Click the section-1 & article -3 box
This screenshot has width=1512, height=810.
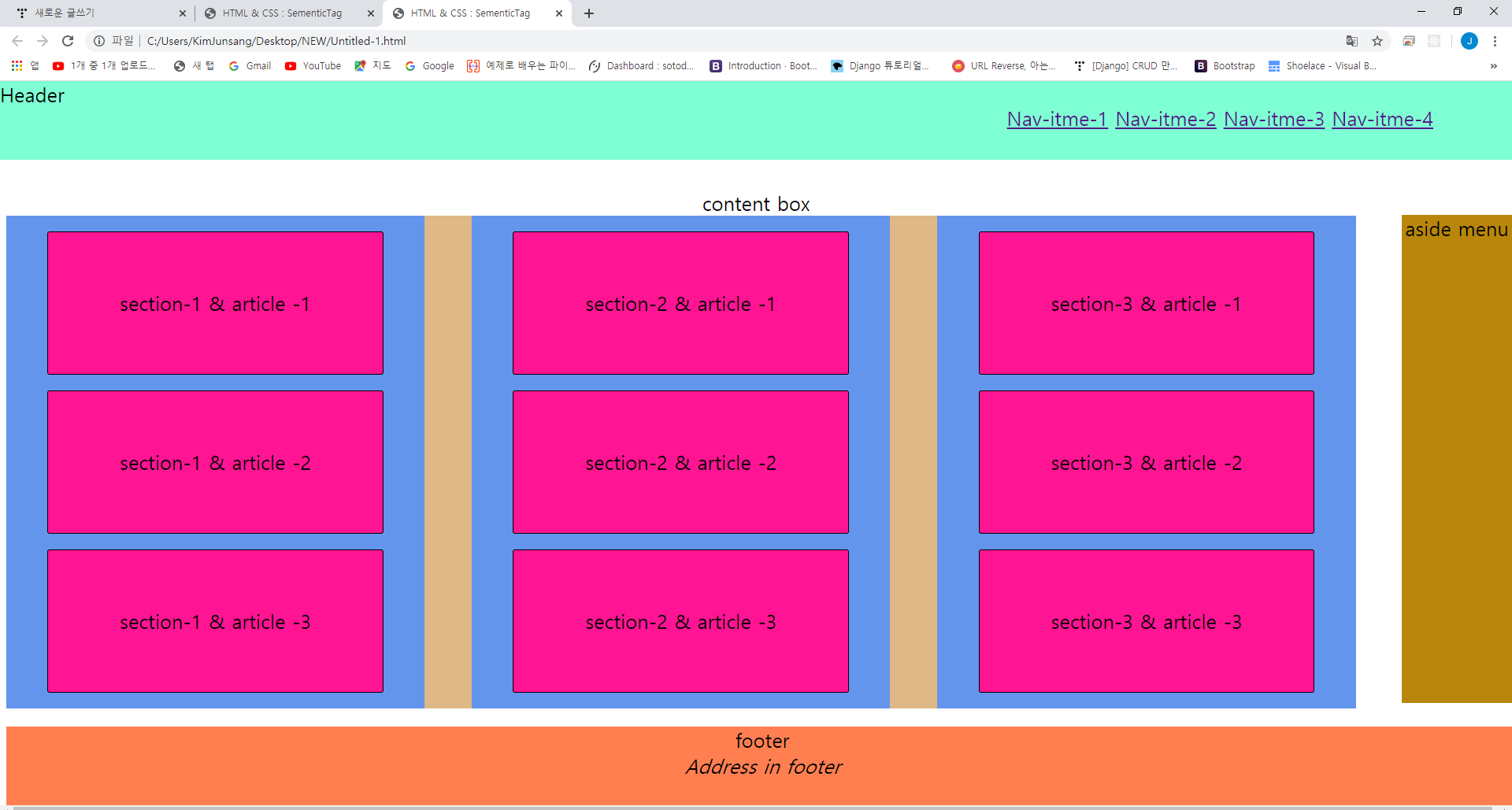coord(215,621)
